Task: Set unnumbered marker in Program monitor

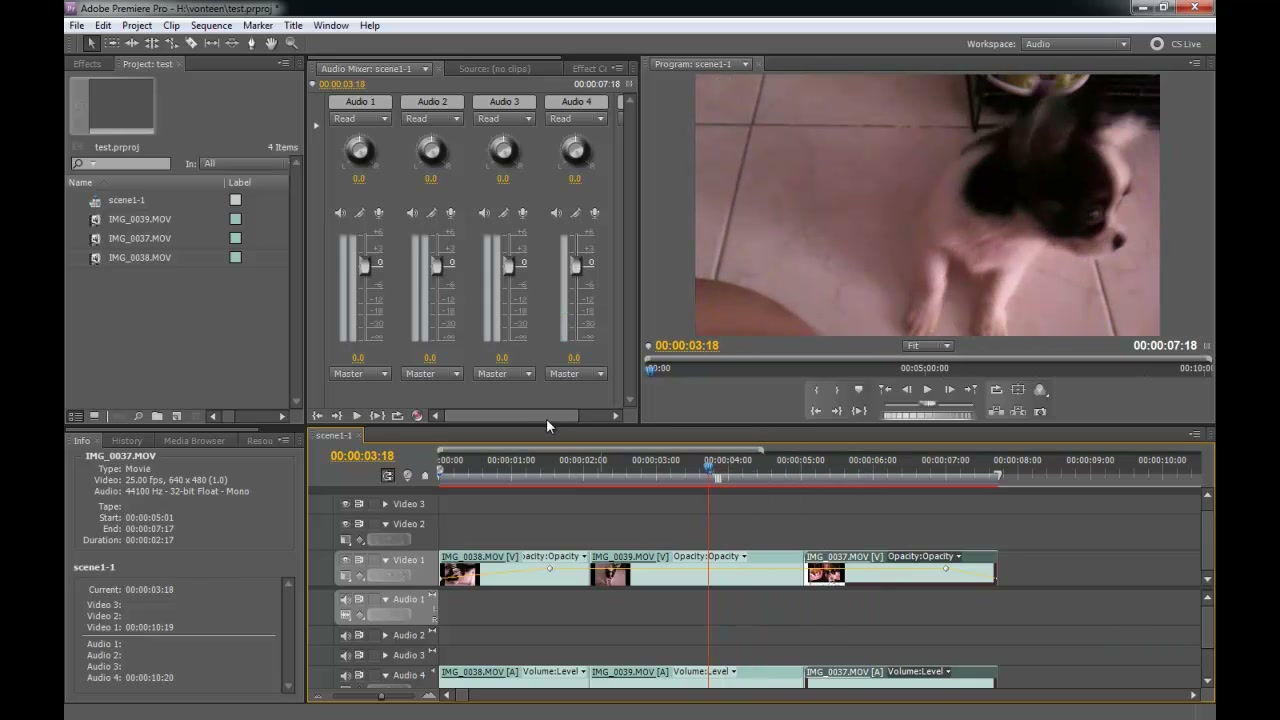Action: 858,390
